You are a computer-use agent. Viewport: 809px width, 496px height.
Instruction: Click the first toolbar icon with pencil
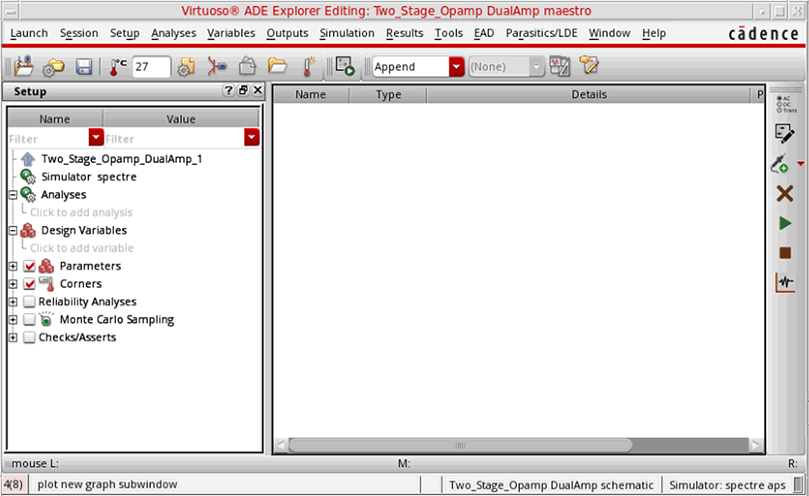(24, 67)
